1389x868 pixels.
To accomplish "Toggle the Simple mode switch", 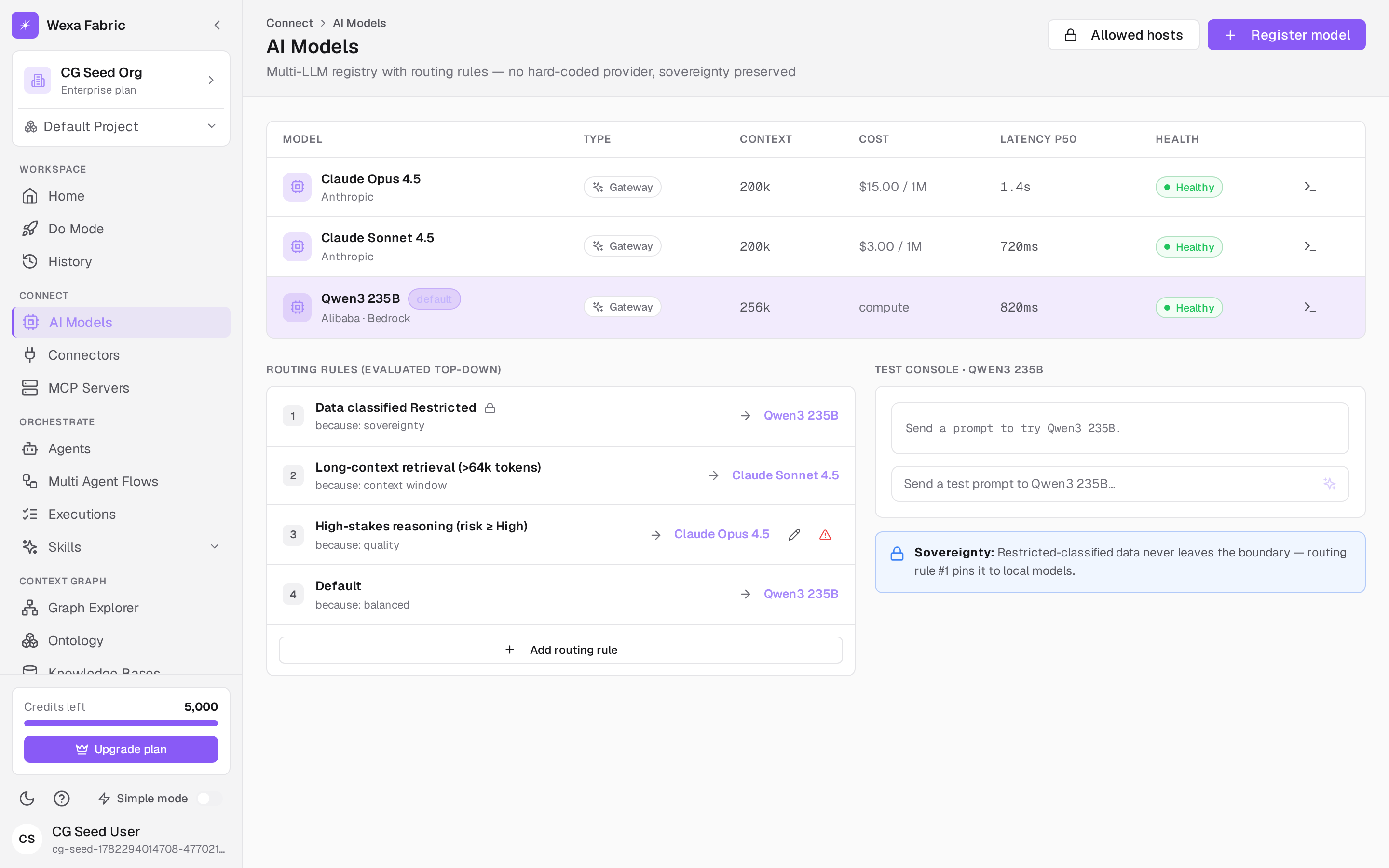I will point(209,798).
